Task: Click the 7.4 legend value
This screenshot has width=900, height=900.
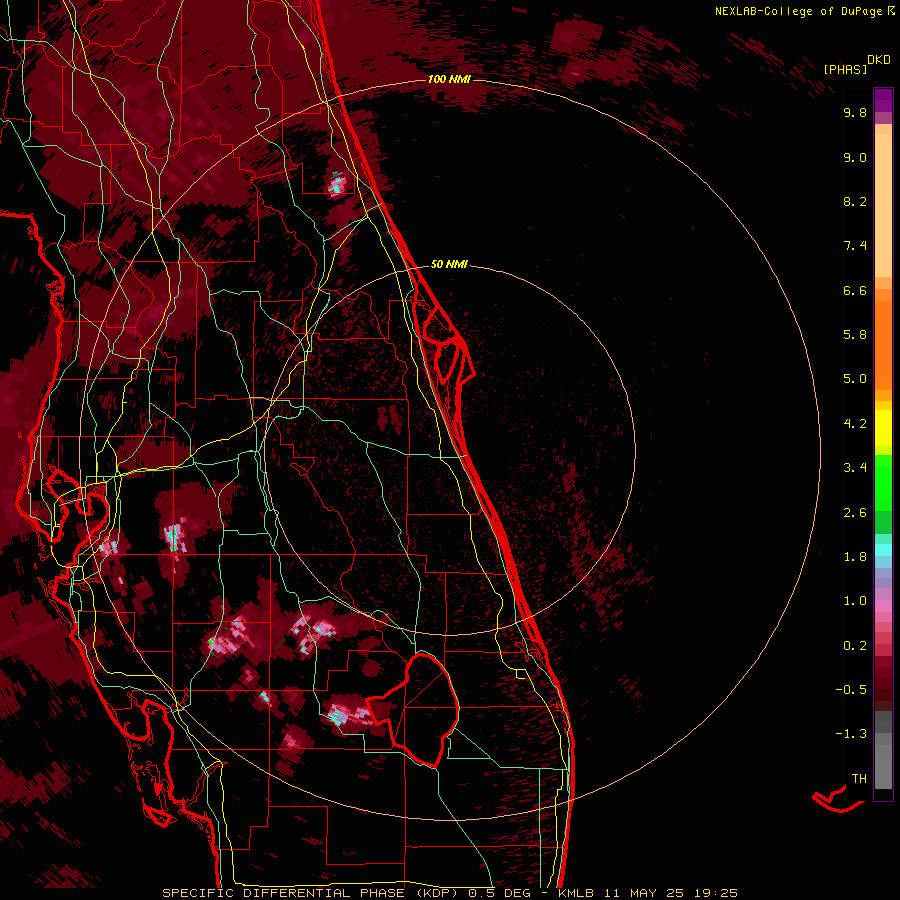Action: (x=855, y=246)
